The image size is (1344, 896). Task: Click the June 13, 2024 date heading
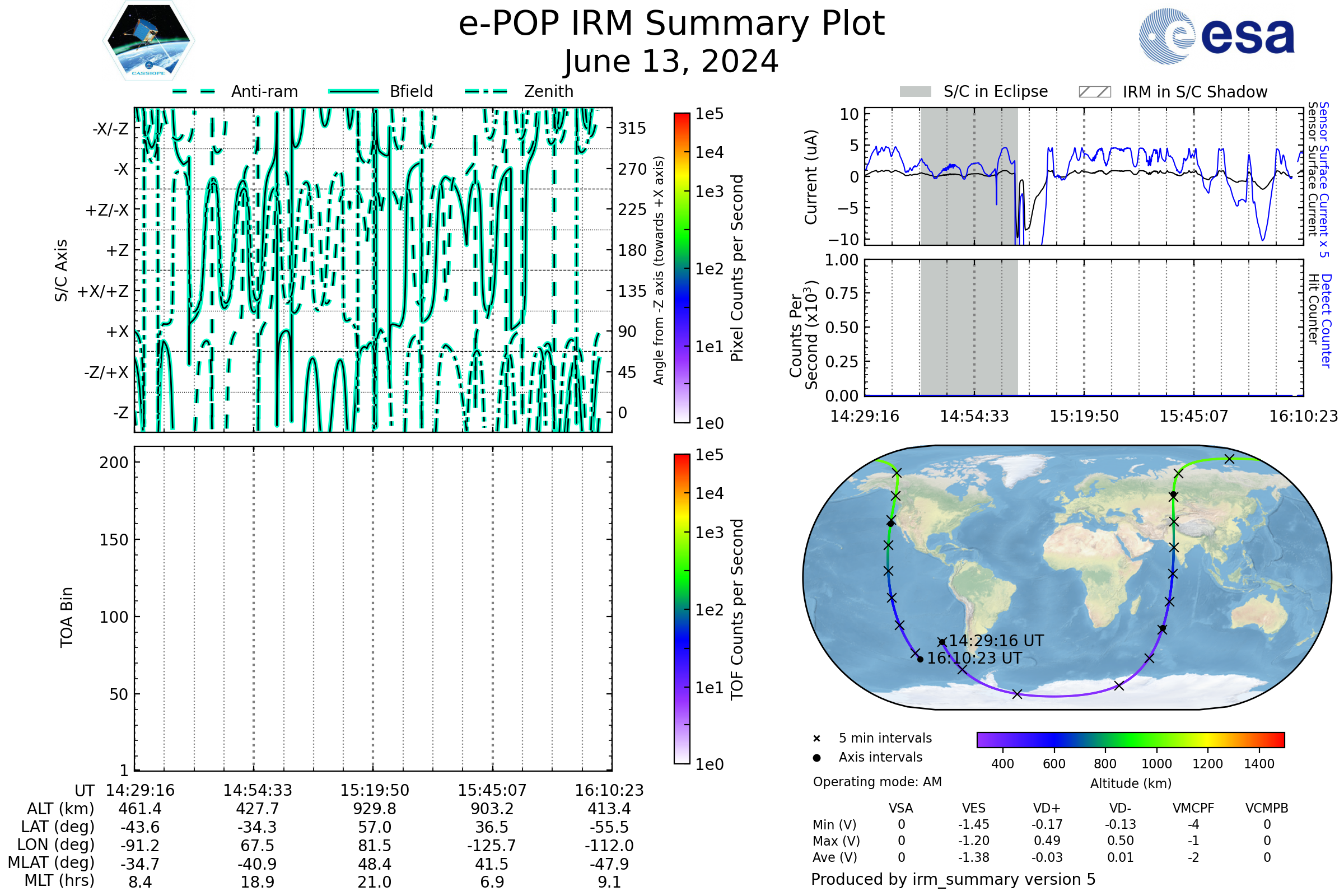pos(671,61)
